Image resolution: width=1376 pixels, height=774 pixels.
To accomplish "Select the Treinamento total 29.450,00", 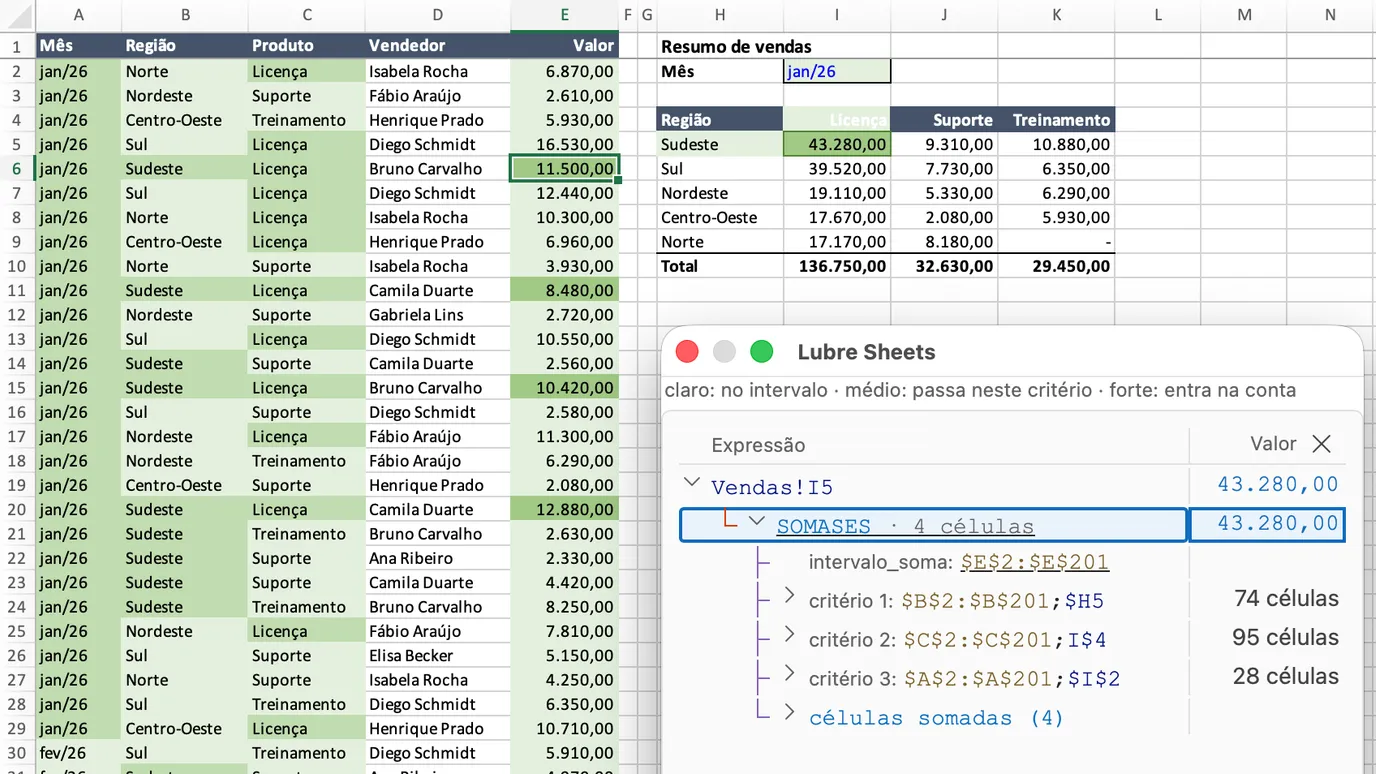I will point(1056,266).
